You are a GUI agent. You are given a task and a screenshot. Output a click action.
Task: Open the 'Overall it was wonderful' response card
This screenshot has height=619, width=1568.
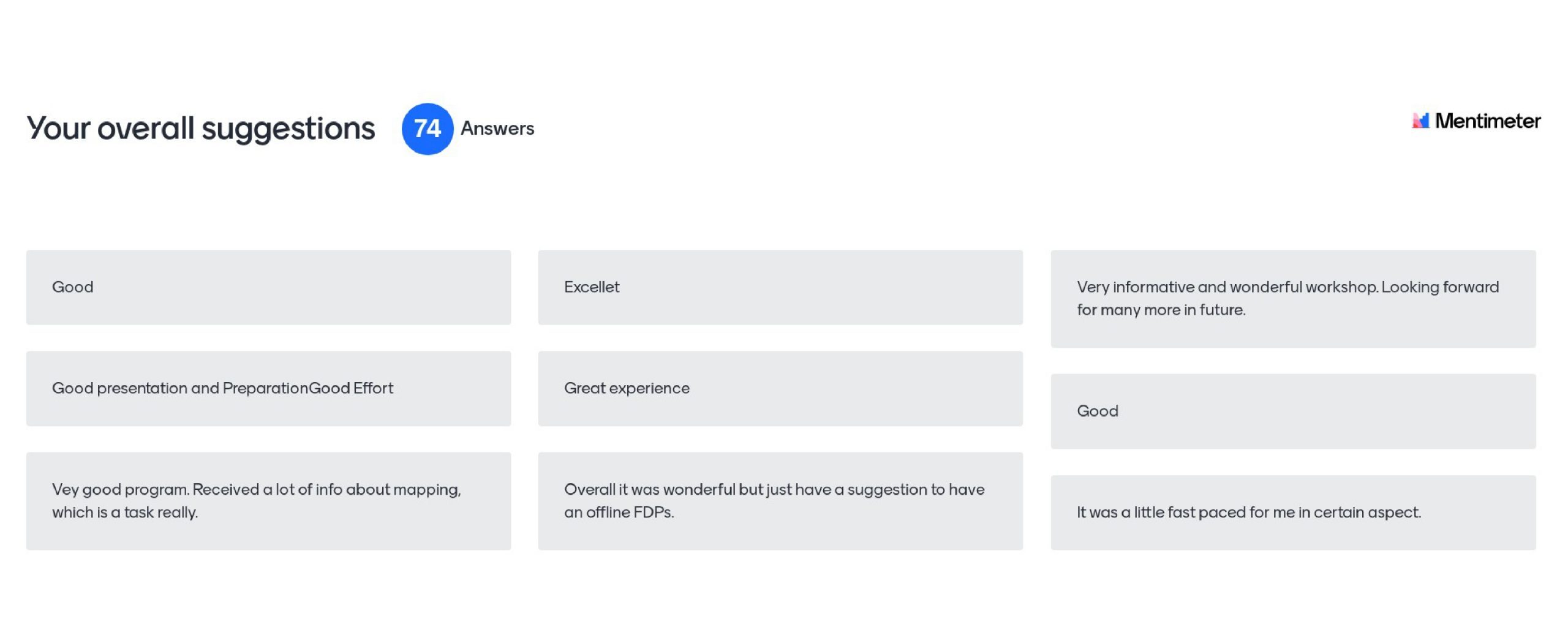[x=780, y=501]
